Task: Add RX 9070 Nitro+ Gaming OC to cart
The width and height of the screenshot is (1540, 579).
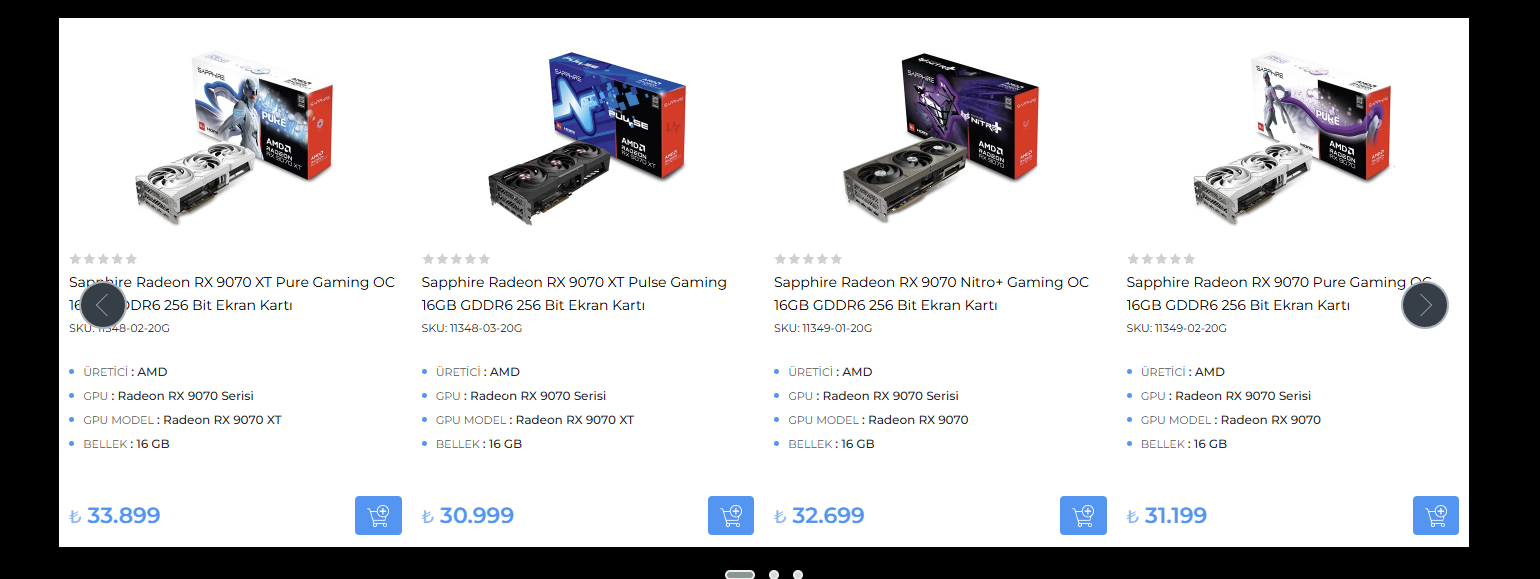Action: point(1083,516)
